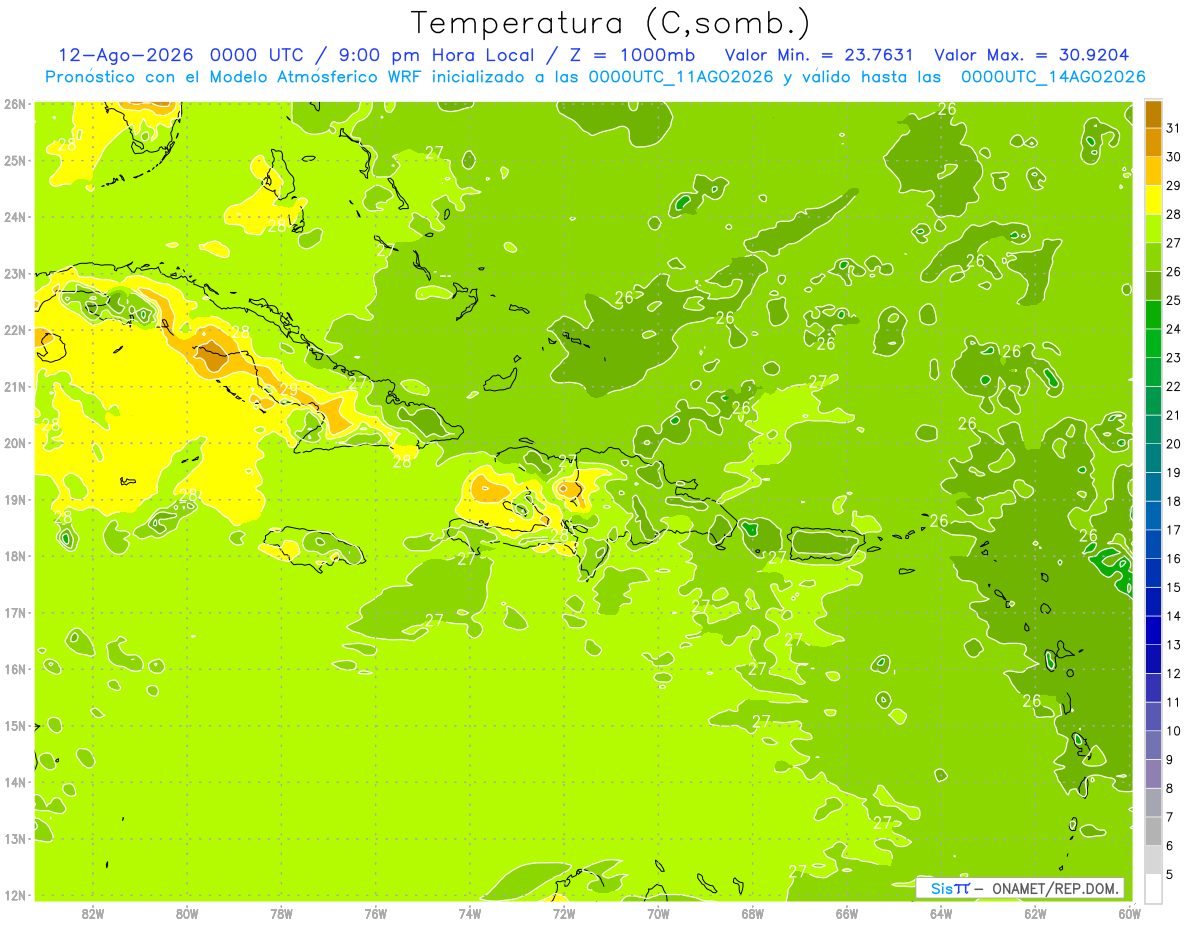This screenshot has width=1200, height=927.
Task: Pick the legend color band between 26 and 27
Action: tap(1153, 258)
